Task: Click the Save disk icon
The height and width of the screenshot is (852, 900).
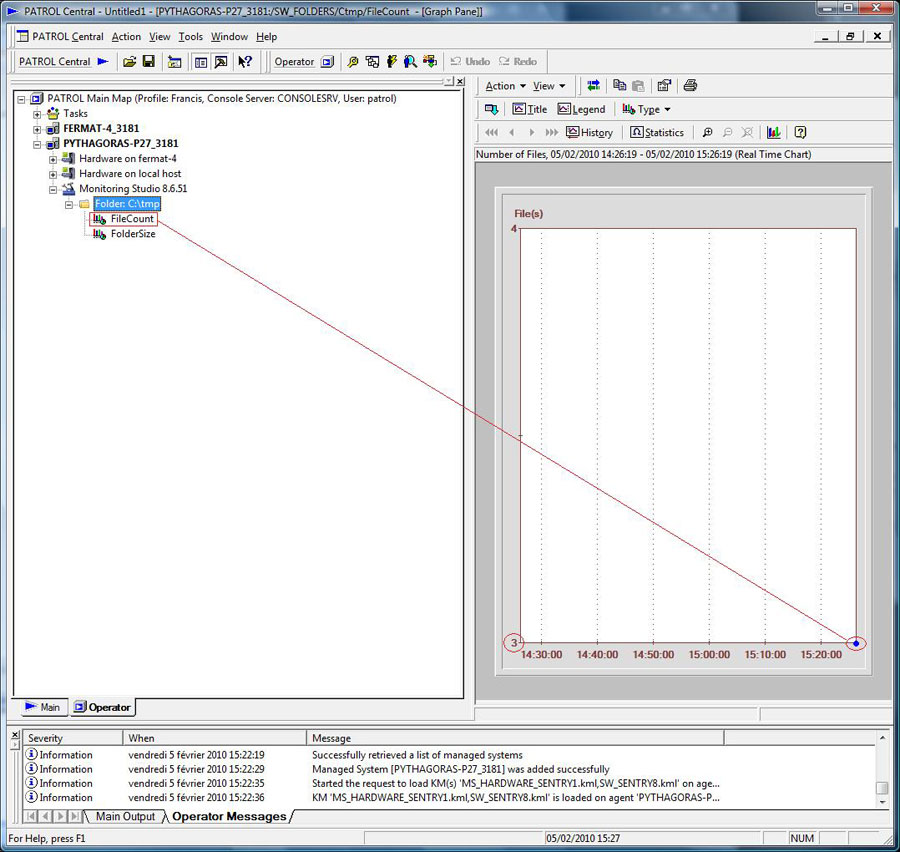Action: pos(149,62)
